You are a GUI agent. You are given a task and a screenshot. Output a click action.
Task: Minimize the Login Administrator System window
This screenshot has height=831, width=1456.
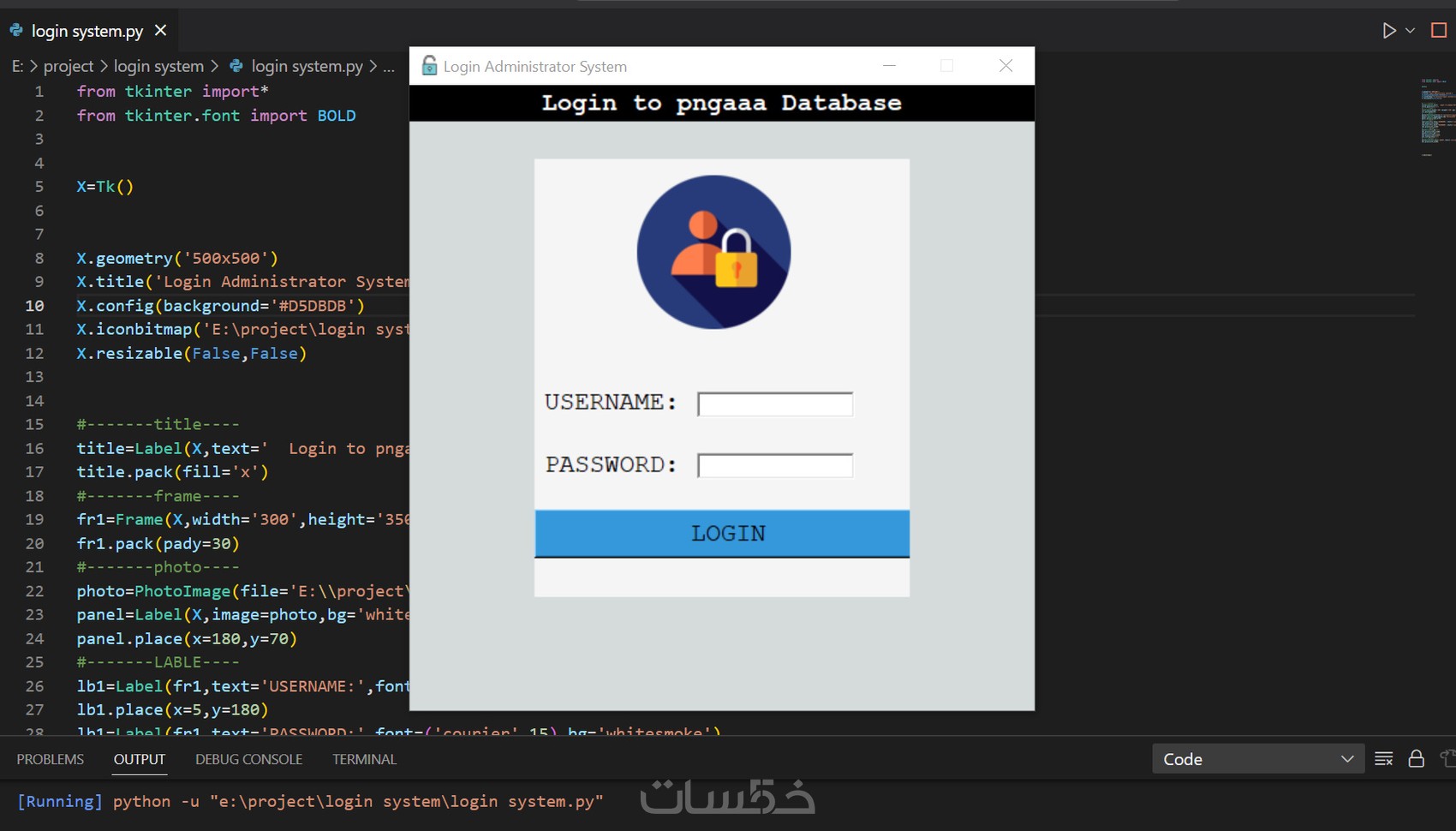point(890,66)
